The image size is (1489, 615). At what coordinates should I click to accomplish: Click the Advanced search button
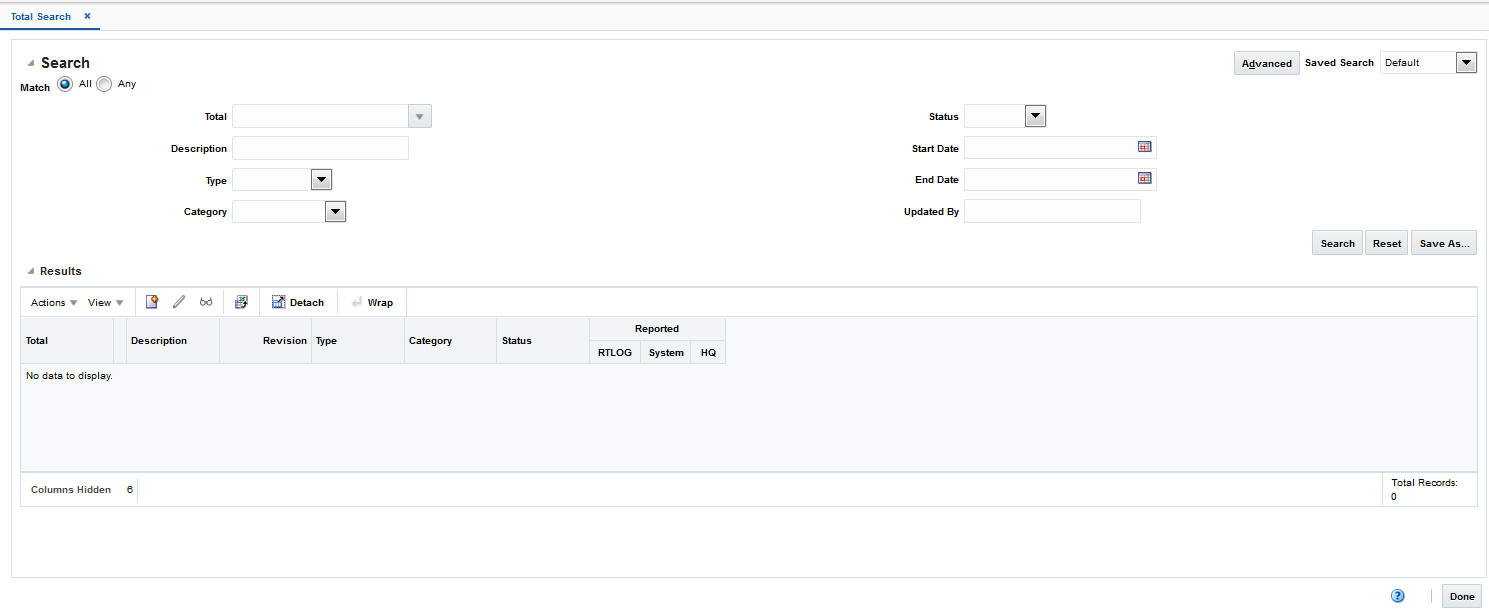click(1266, 62)
